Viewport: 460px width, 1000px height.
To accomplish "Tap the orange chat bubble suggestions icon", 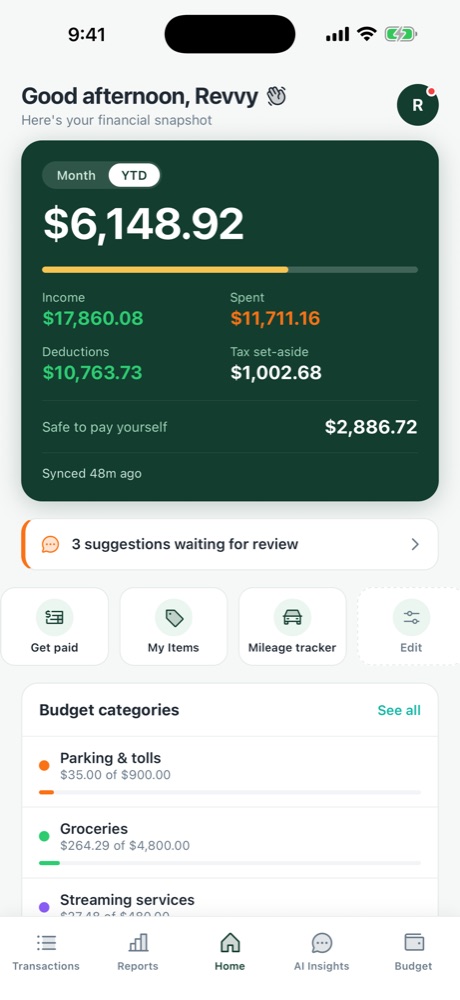I will coord(50,544).
